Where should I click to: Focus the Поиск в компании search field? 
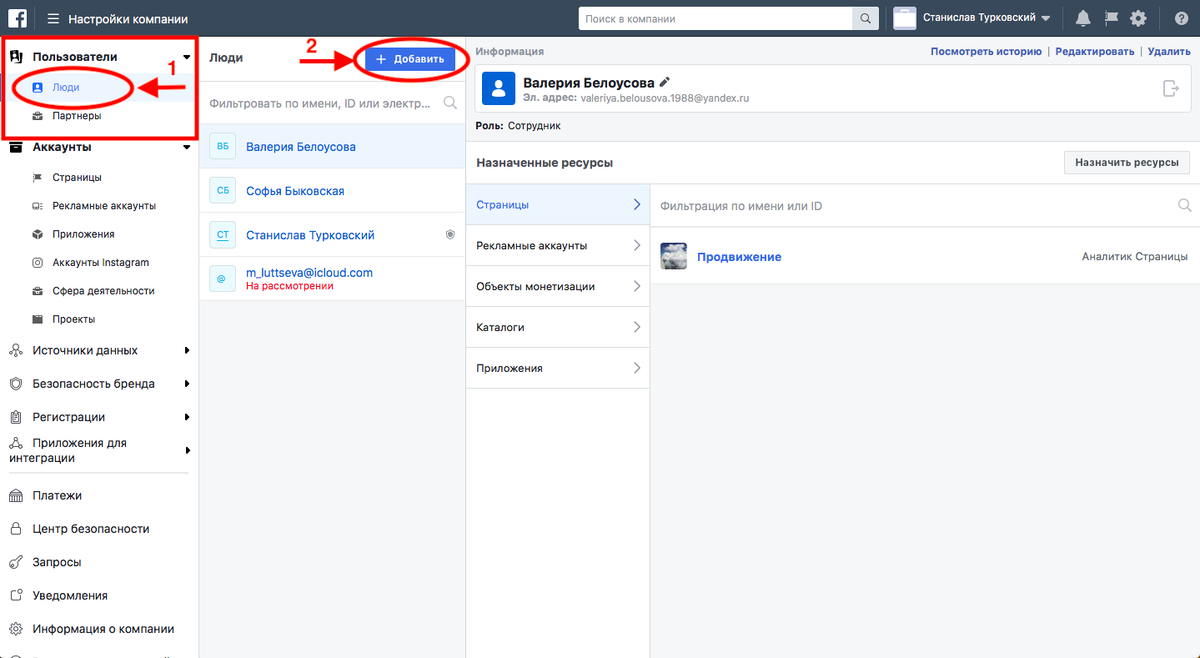click(715, 19)
